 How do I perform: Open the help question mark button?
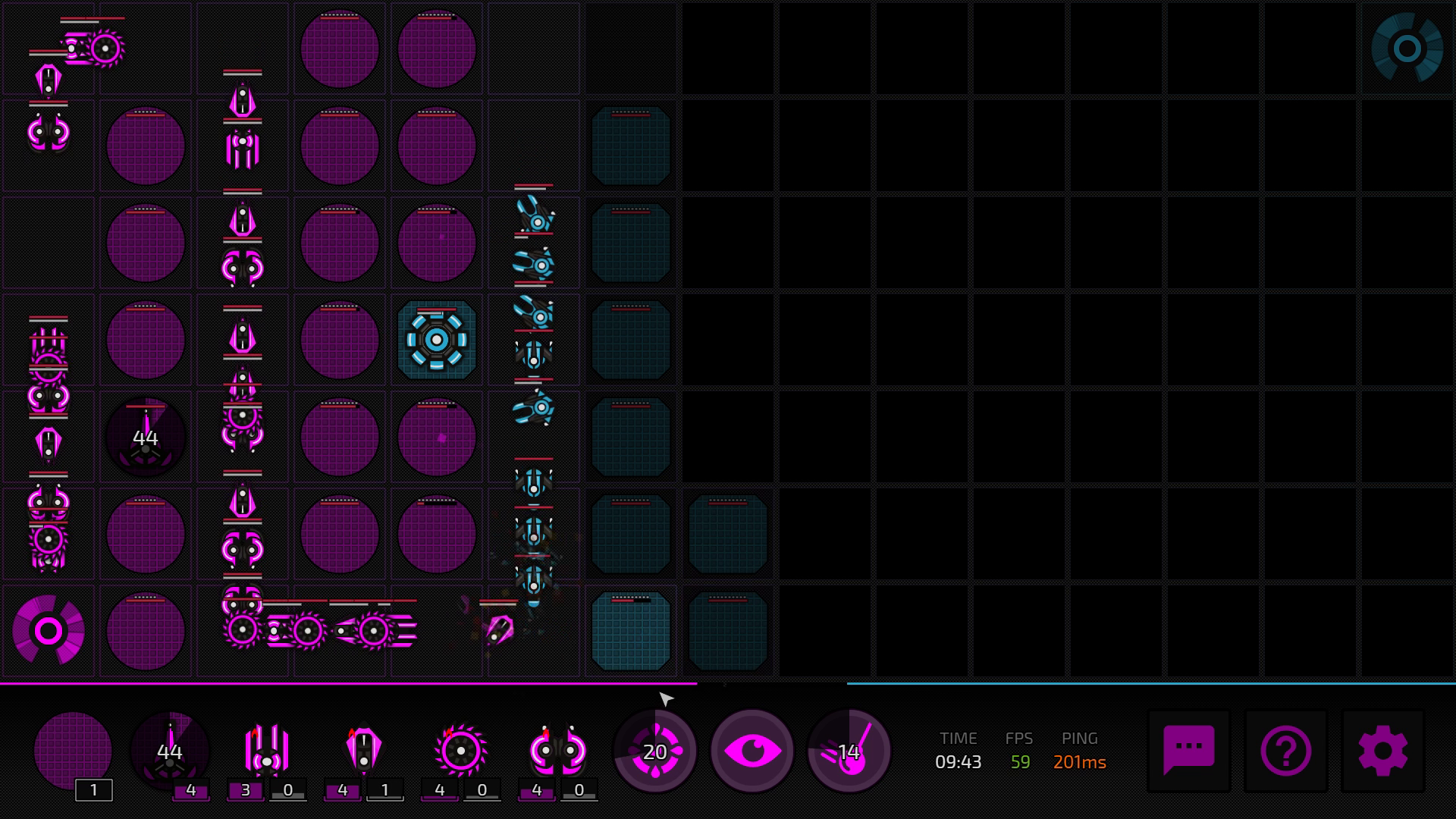tap(1285, 751)
